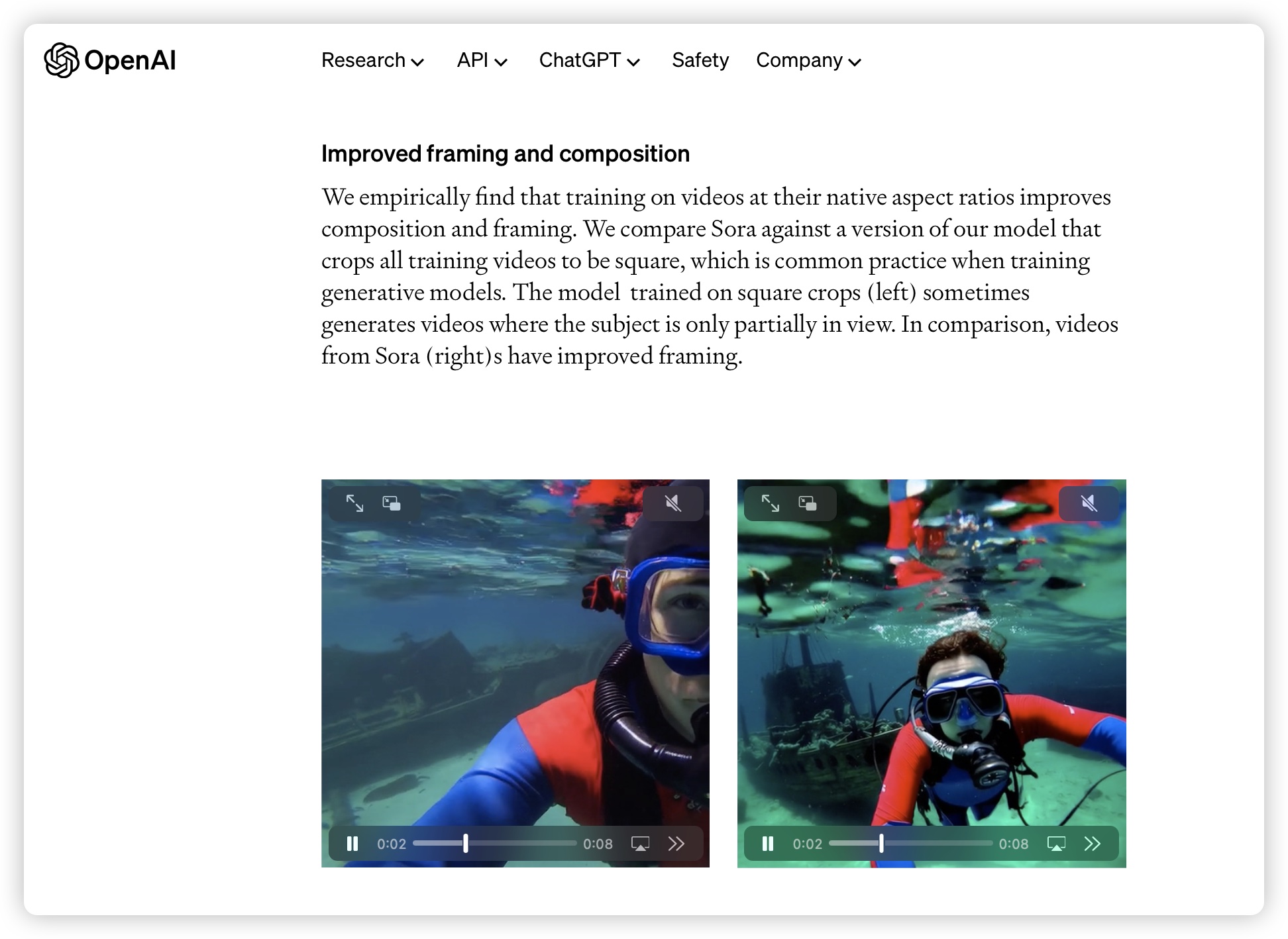Click the 0:02 elapsed time on right video
1288x939 pixels.
click(807, 844)
